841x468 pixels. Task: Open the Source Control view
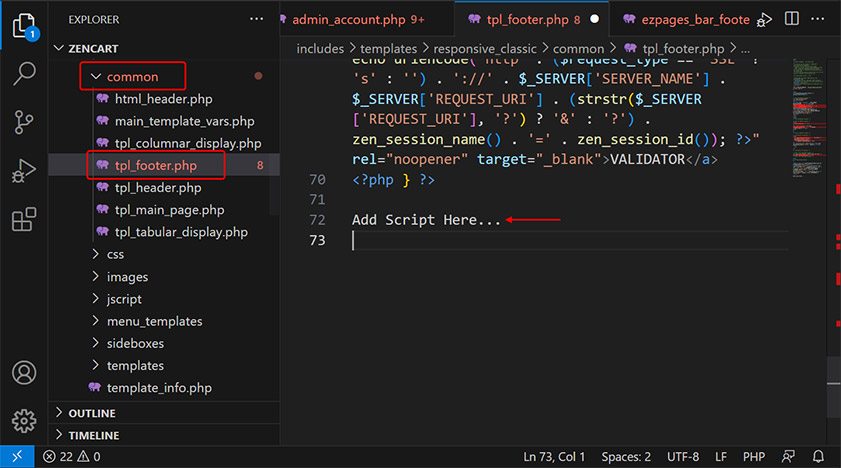point(24,123)
